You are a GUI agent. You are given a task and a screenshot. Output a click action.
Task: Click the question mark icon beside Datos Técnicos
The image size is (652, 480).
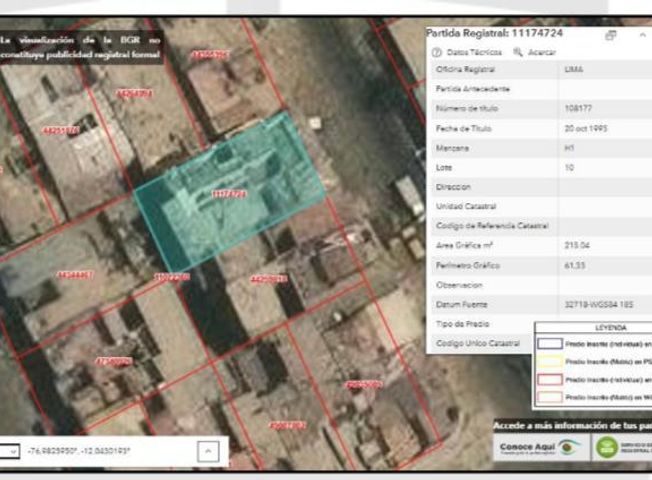click(437, 52)
